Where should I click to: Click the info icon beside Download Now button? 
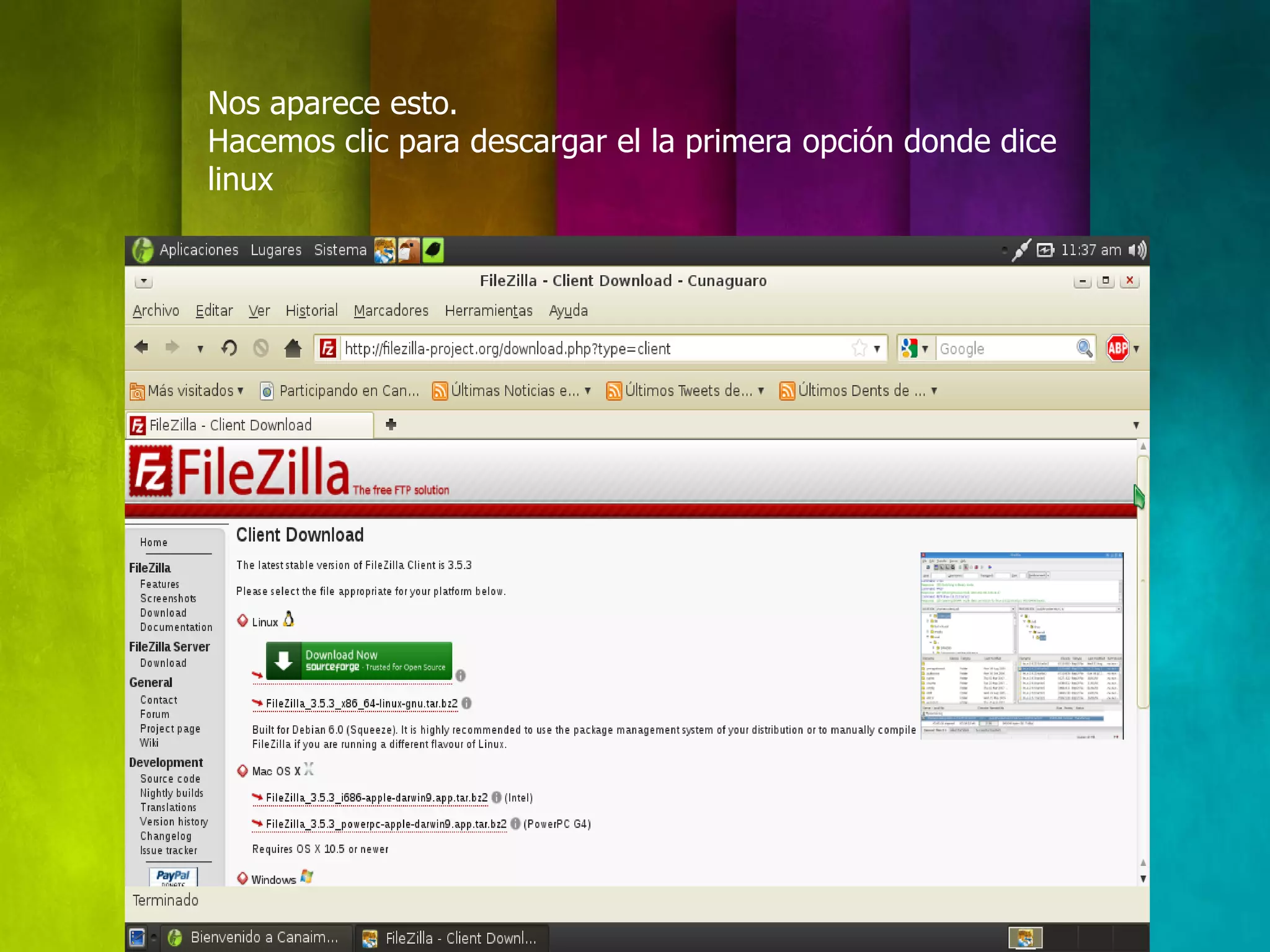point(461,676)
